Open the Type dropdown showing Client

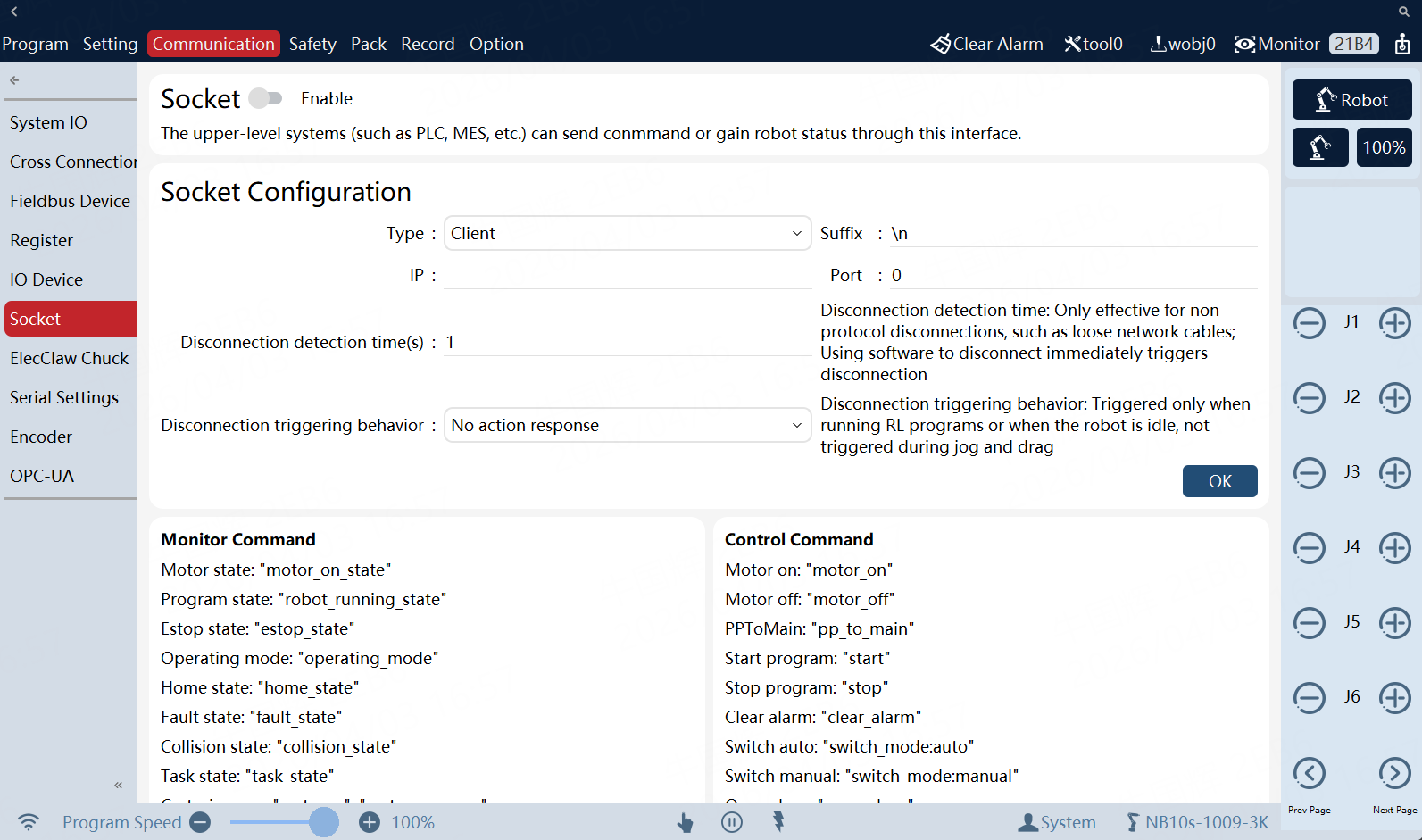(x=627, y=233)
